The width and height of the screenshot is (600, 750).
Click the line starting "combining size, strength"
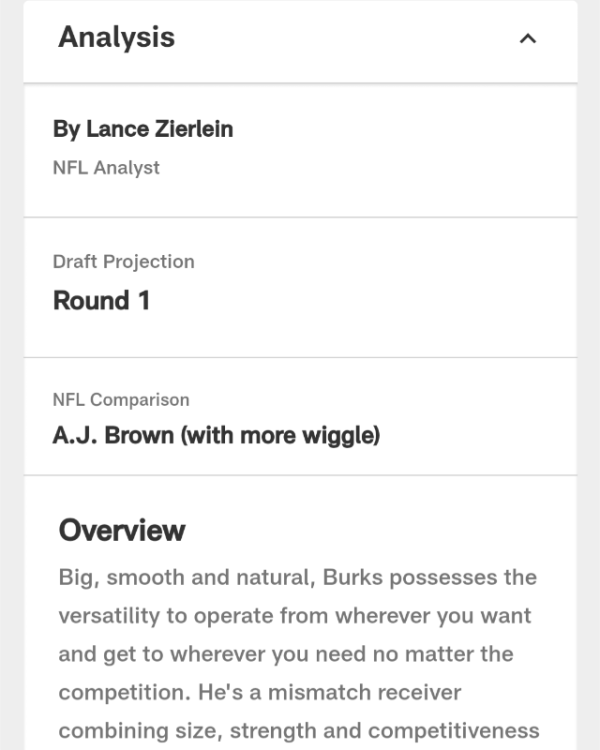tap(298, 730)
